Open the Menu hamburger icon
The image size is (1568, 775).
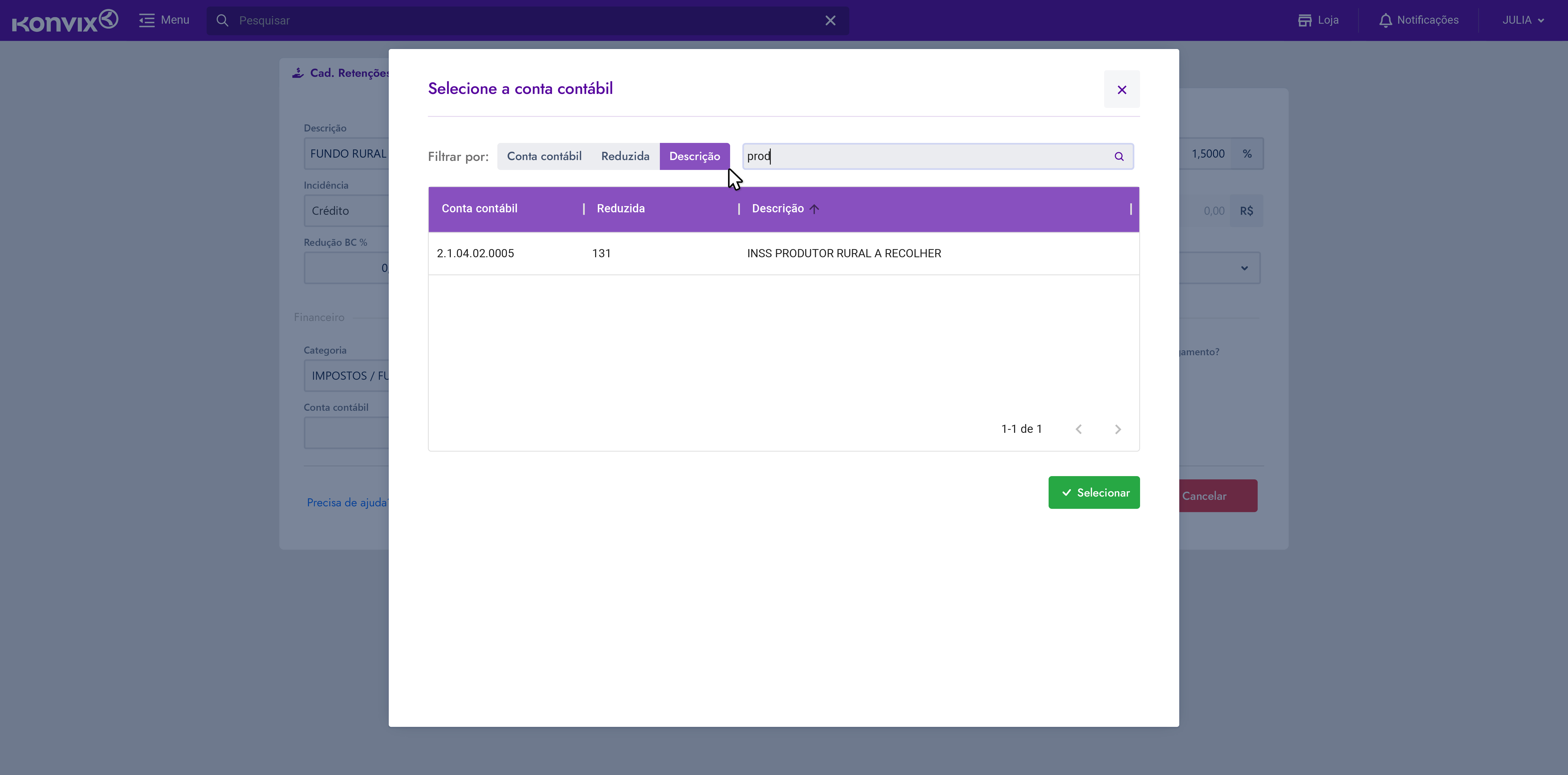pyautogui.click(x=147, y=21)
